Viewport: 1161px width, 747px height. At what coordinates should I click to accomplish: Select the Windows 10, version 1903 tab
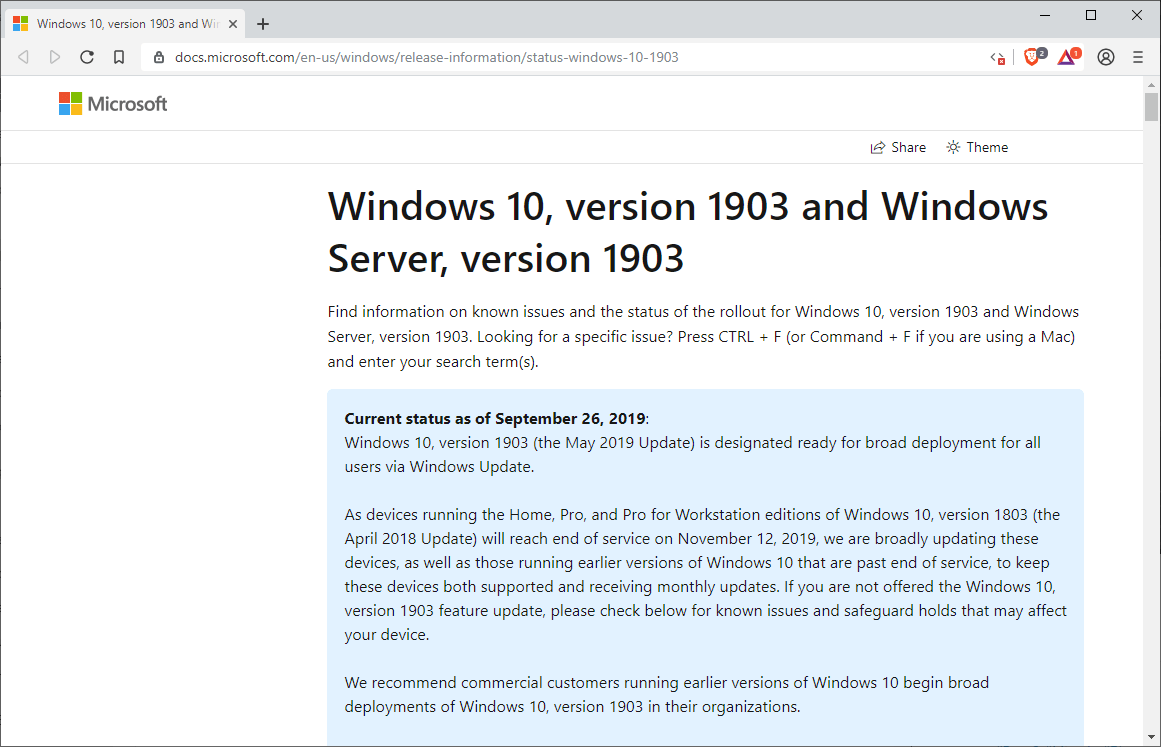point(126,24)
